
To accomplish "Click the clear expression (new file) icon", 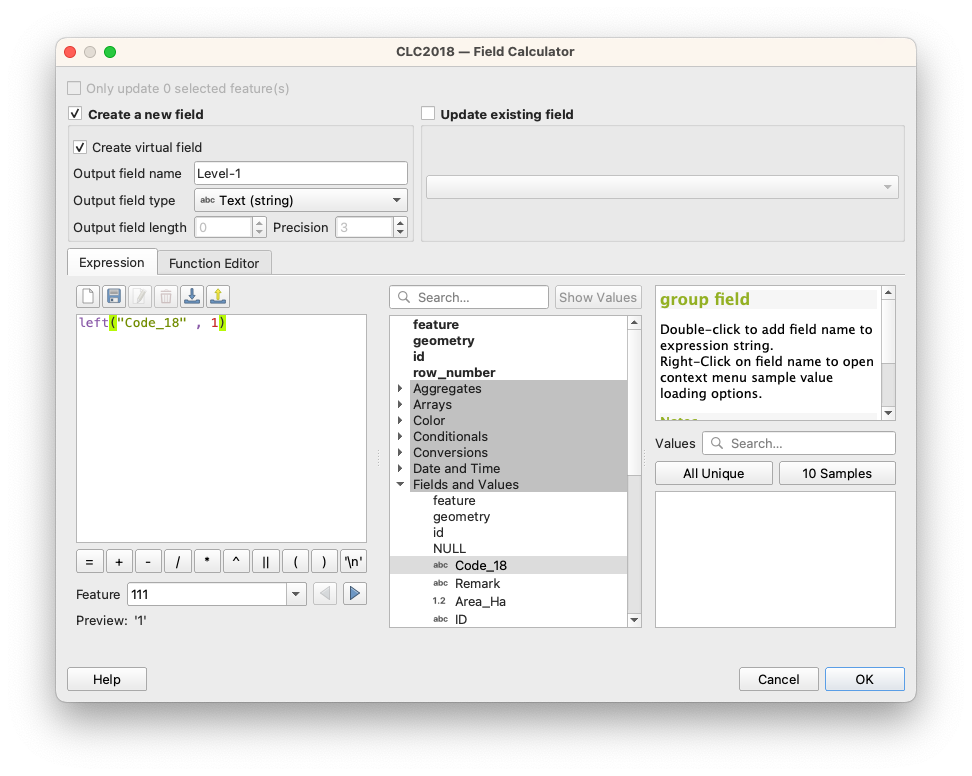I will pyautogui.click(x=88, y=296).
